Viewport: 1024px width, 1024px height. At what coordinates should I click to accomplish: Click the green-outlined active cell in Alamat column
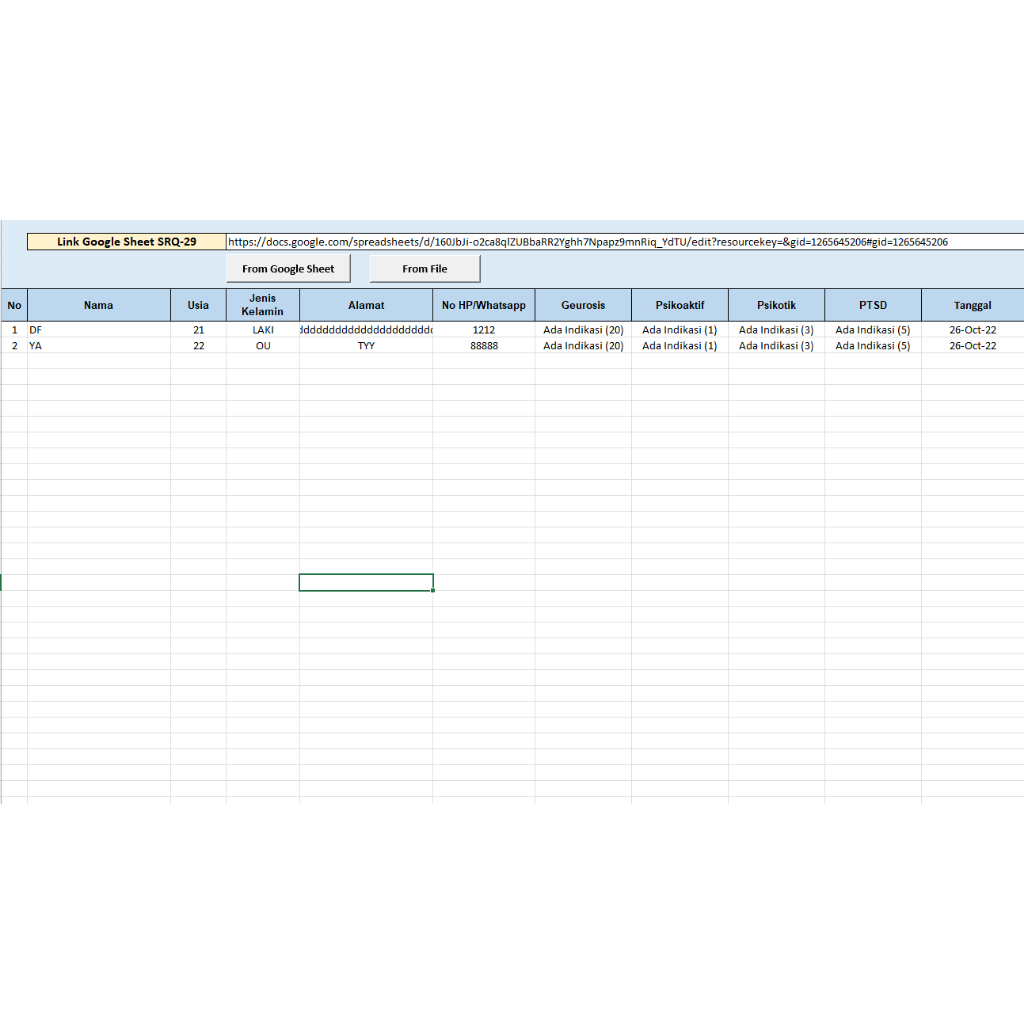pyautogui.click(x=366, y=583)
